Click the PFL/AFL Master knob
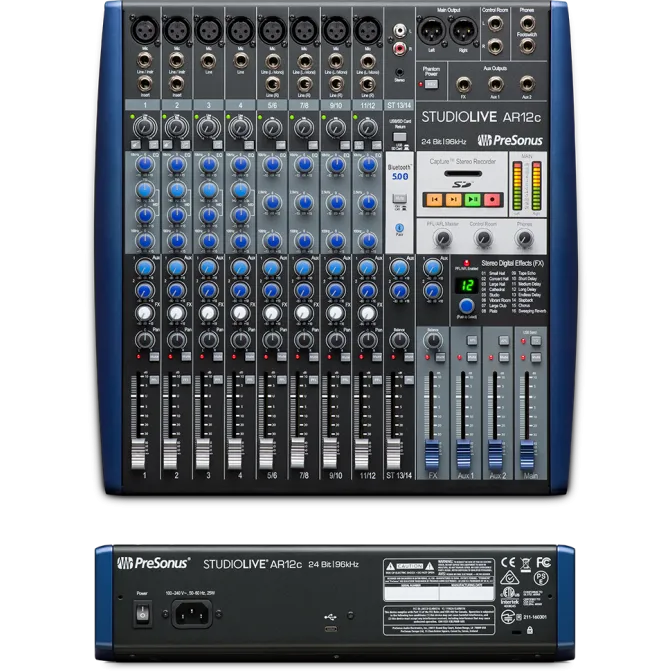Viewport: 672px width, 672px height. pos(443,238)
